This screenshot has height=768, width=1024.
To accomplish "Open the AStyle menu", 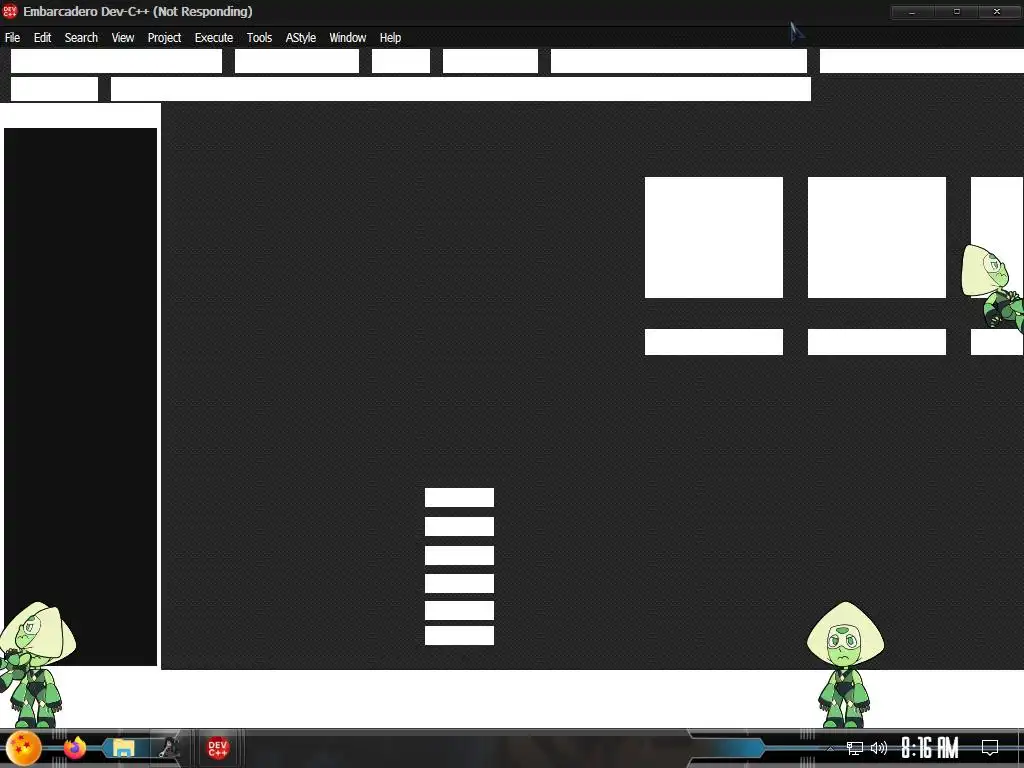I will (300, 38).
